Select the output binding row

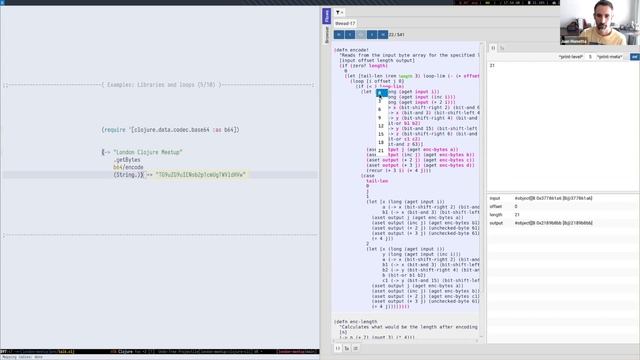tap(563, 223)
